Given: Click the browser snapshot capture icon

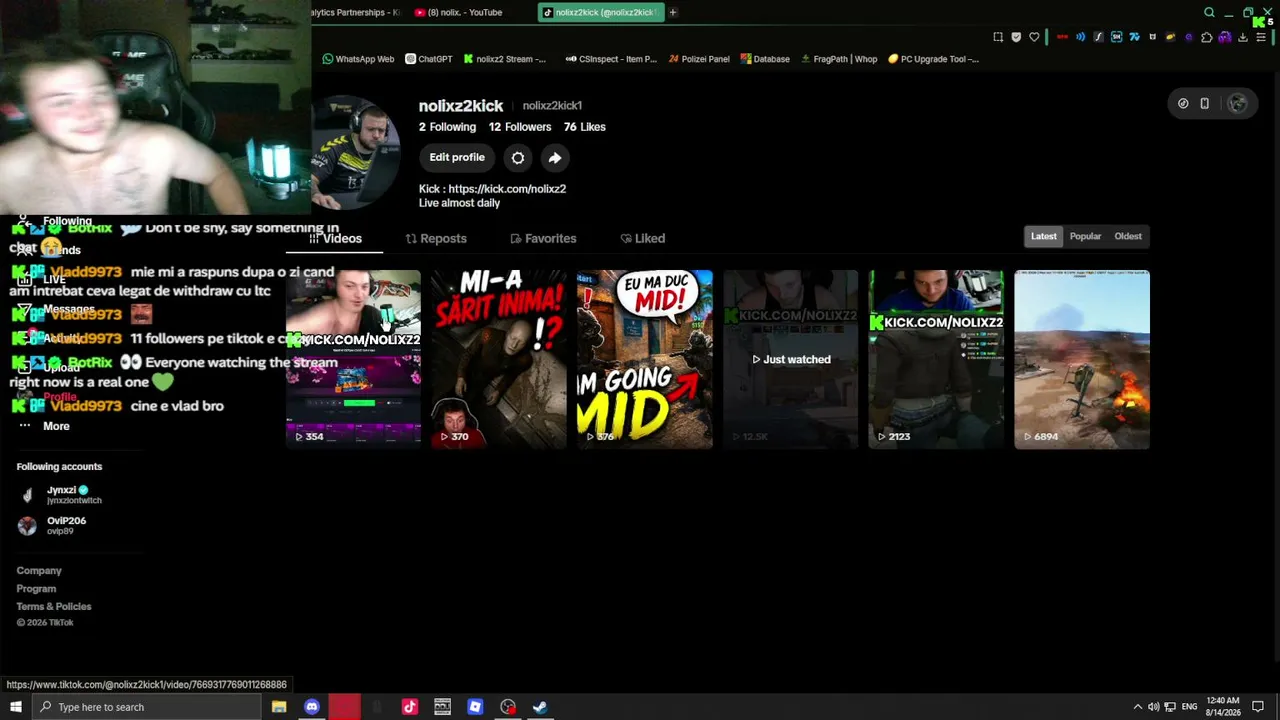Looking at the screenshot, I should [x=998, y=37].
